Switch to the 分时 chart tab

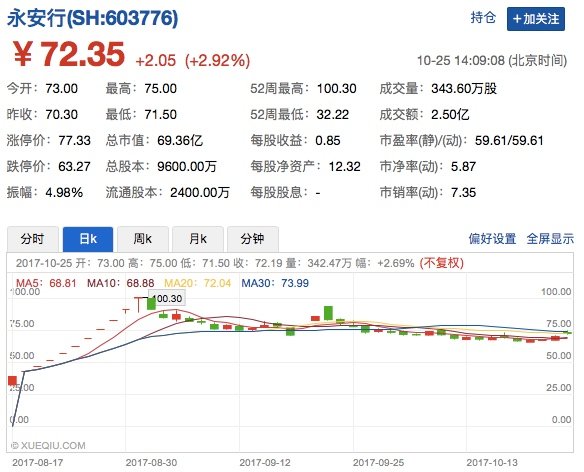pyautogui.click(x=32, y=239)
